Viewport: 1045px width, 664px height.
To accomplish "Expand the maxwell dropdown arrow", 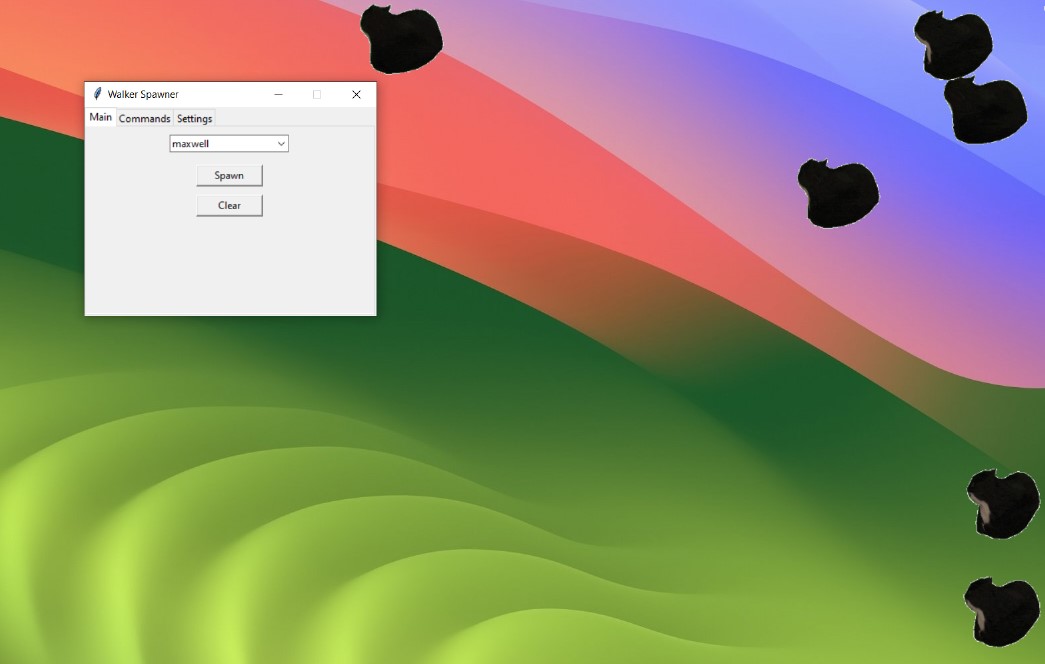I will pyautogui.click(x=281, y=144).
